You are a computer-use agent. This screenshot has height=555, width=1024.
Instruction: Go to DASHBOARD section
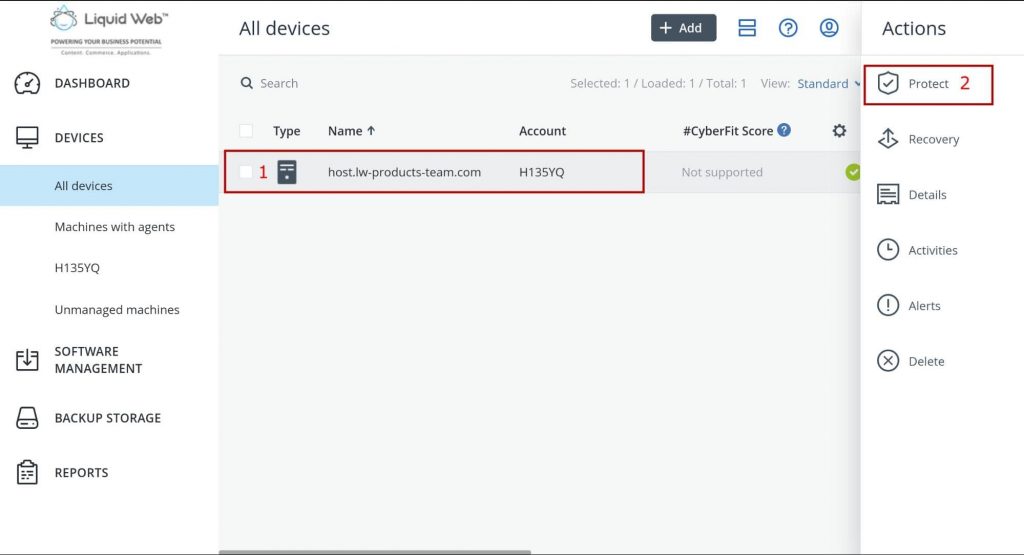(92, 83)
